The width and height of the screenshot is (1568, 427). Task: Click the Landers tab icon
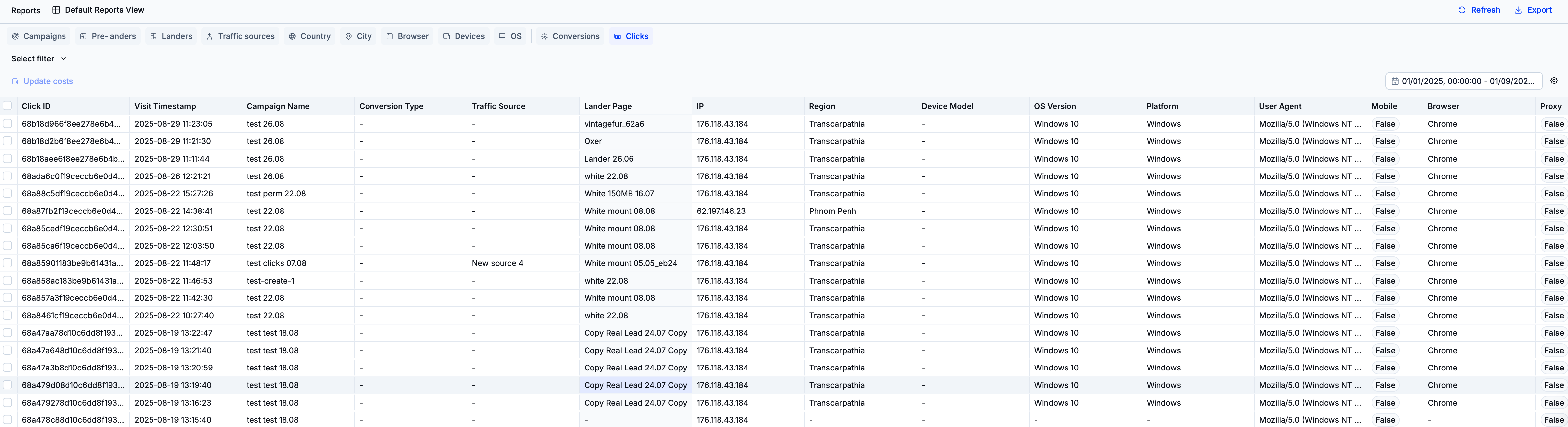[153, 36]
